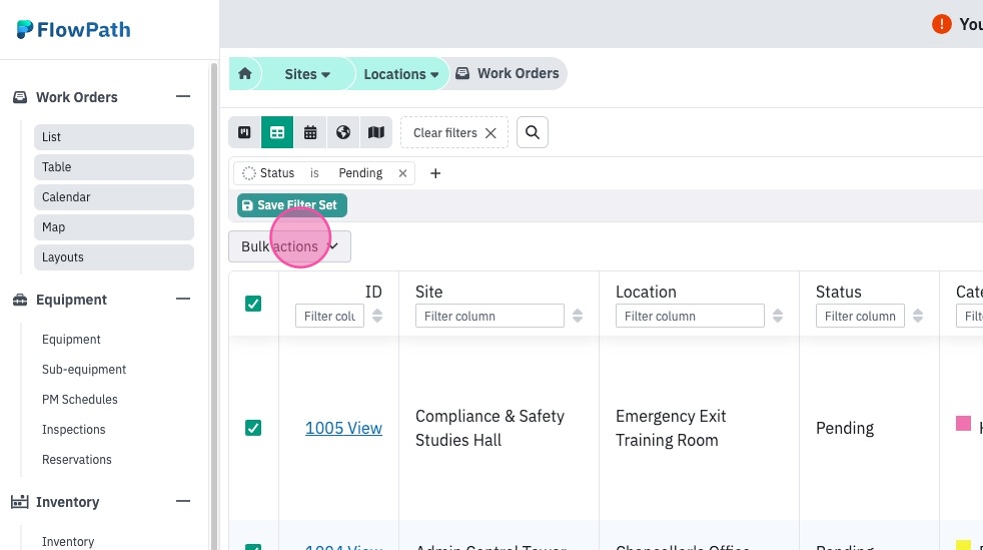Open Inventory sub-item in sidebar
983x550 pixels.
point(68,541)
